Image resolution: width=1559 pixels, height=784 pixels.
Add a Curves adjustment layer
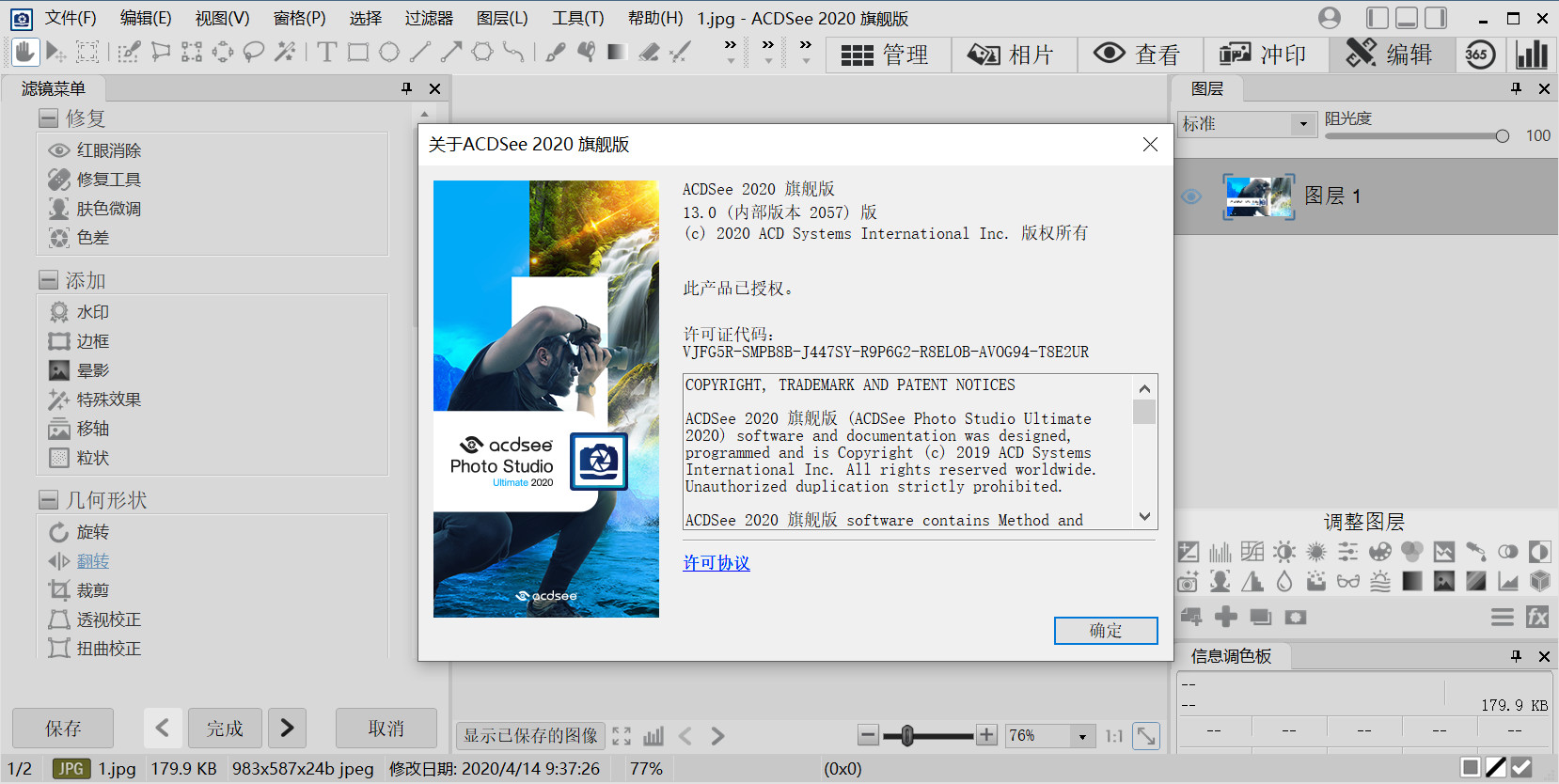point(1252,552)
